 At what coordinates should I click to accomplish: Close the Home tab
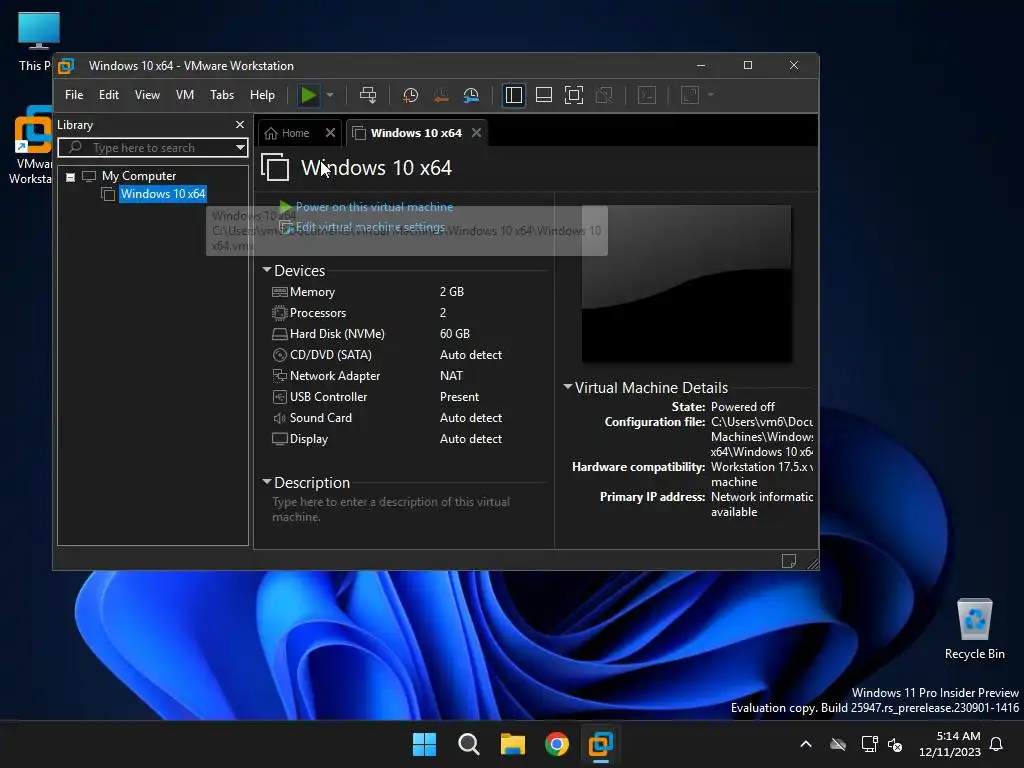330,133
